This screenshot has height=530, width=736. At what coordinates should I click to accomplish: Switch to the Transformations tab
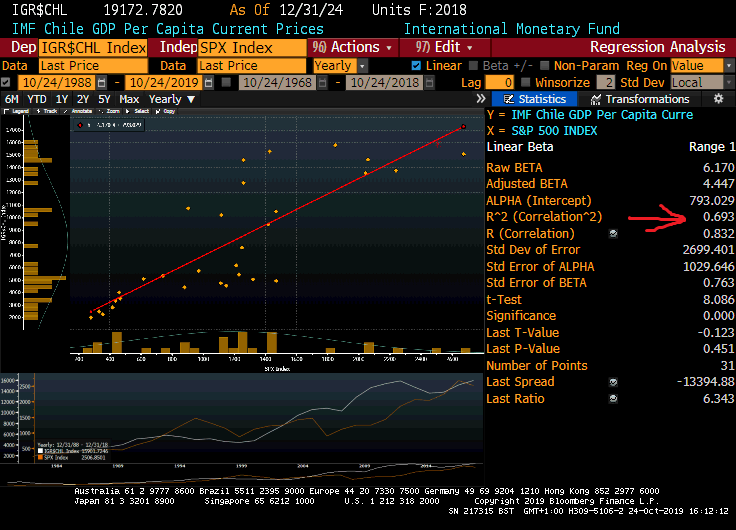640,99
